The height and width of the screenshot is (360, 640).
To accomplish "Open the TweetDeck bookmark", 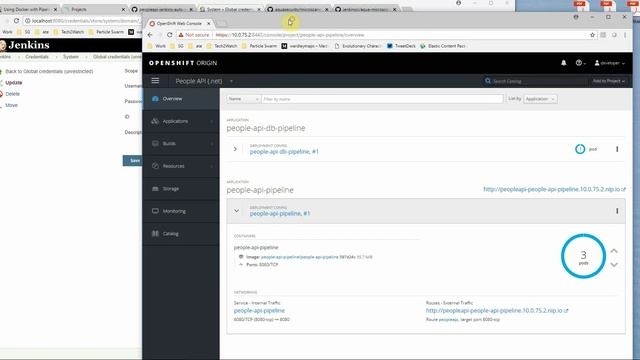I will click(x=401, y=46).
